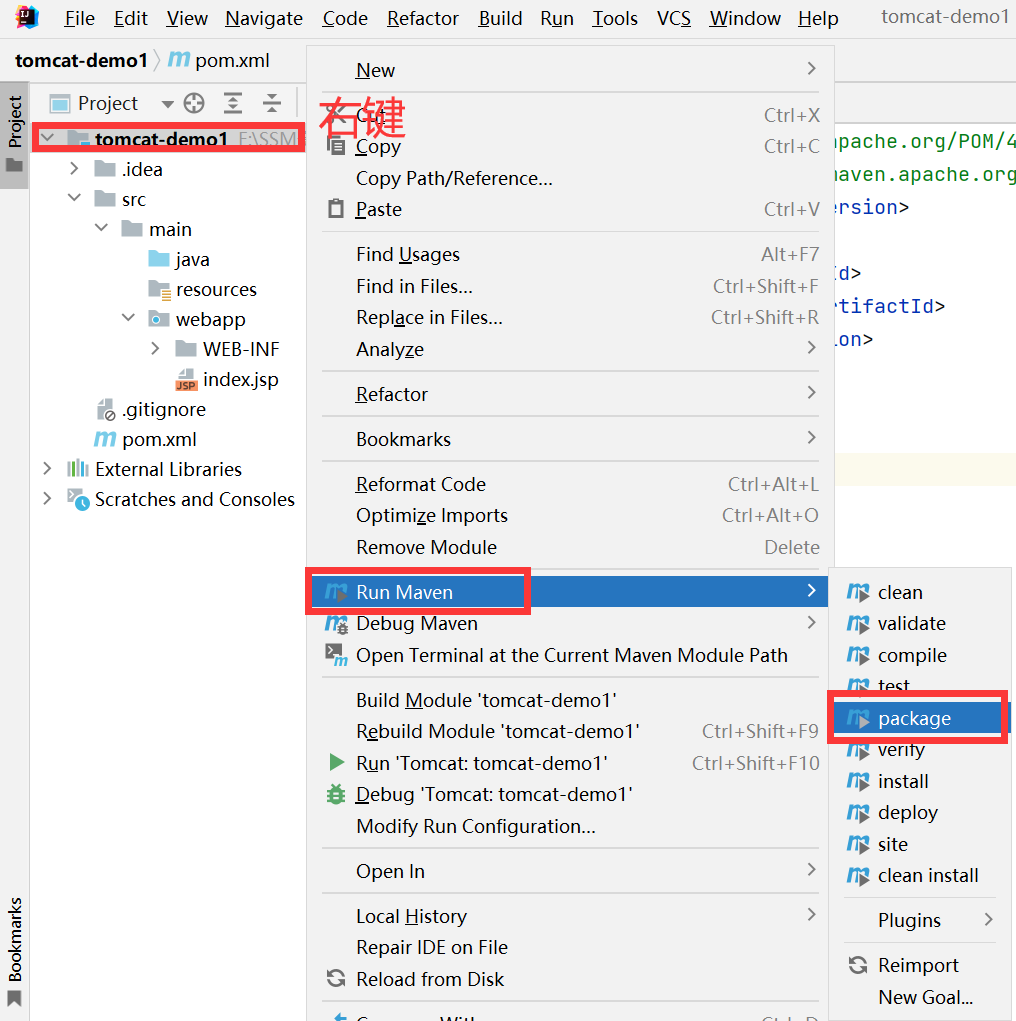The height and width of the screenshot is (1021, 1016).
Task: Select the index.jsp file
Action: pos(227,379)
